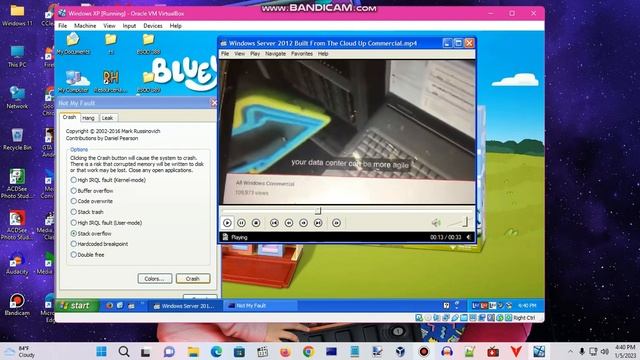The image size is (640, 360).
Task: Skip to next track in player
Action: pos(318,223)
